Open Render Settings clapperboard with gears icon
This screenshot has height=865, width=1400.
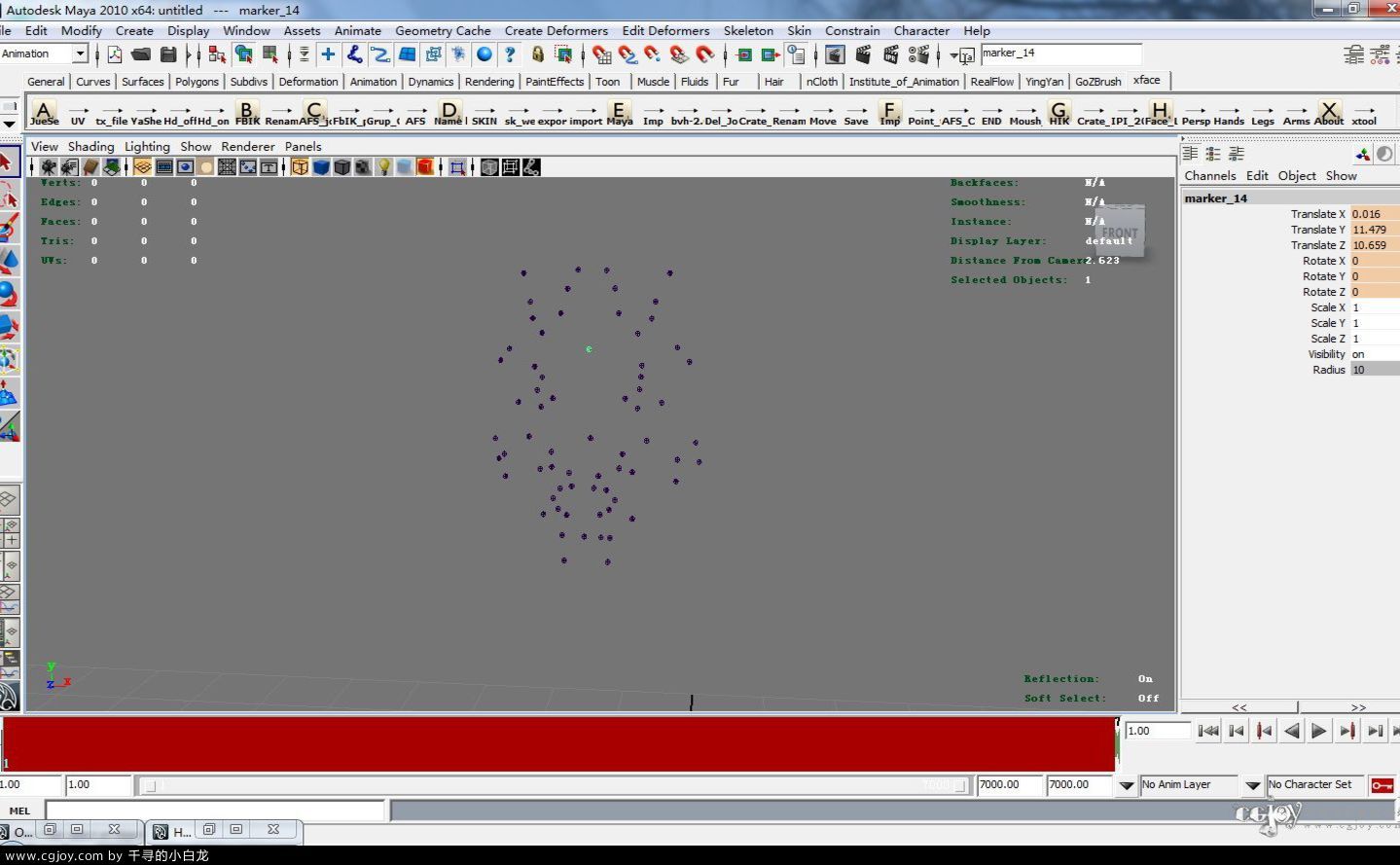point(917,54)
